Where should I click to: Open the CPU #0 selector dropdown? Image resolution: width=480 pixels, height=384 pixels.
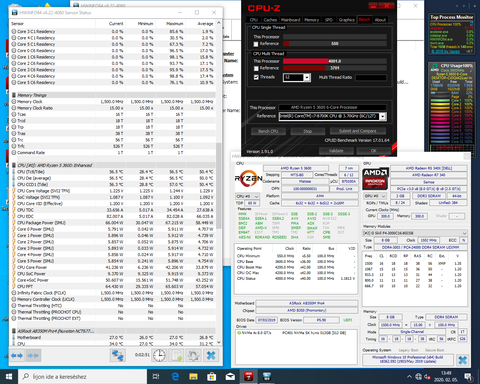click(x=247, y=196)
